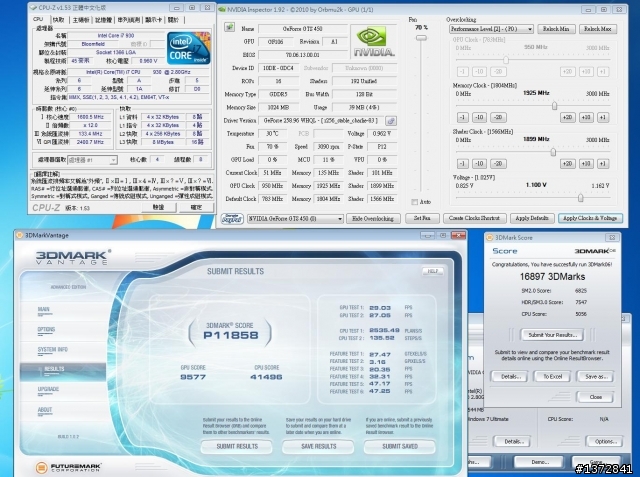Click the HELP button in Vantage
The width and height of the screenshot is (640, 477).
432,271
